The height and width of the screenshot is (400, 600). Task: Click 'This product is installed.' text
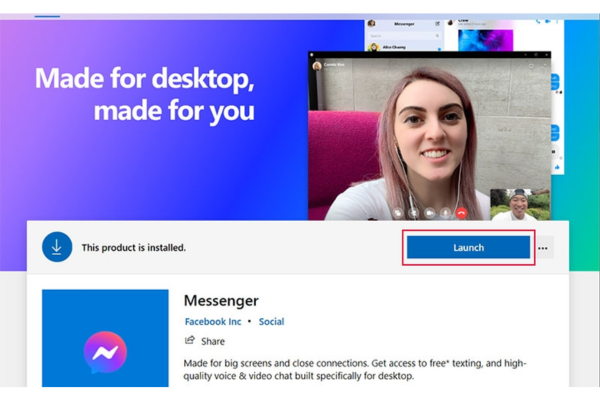click(x=134, y=248)
